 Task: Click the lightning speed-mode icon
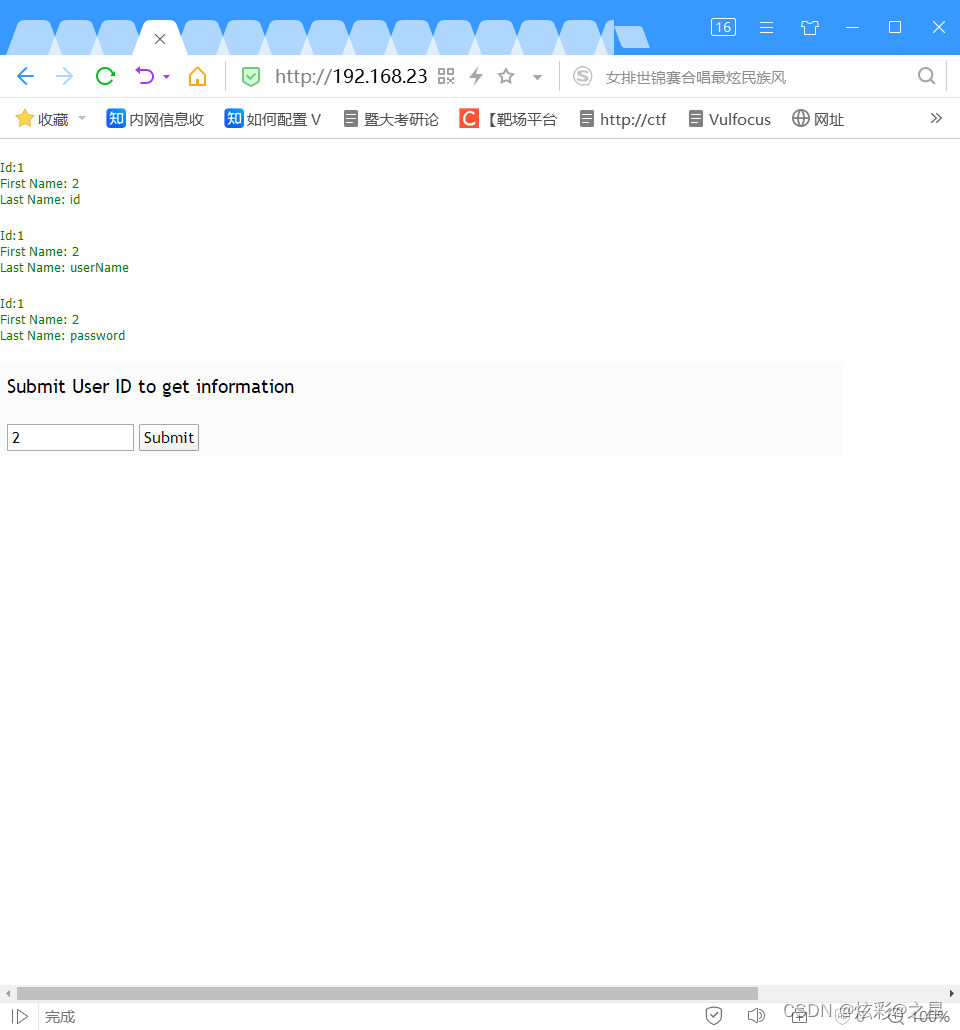476,76
